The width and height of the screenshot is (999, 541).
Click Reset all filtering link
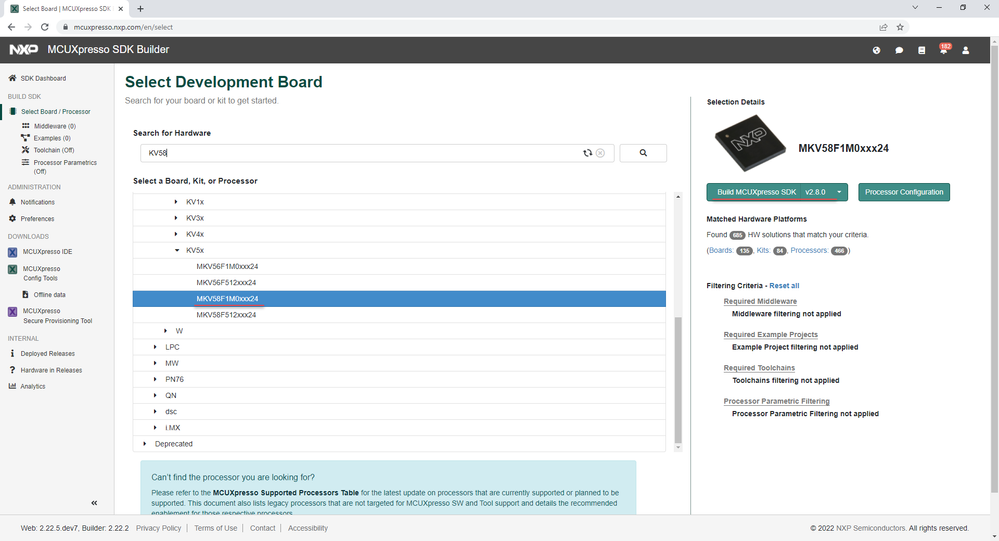pos(784,285)
